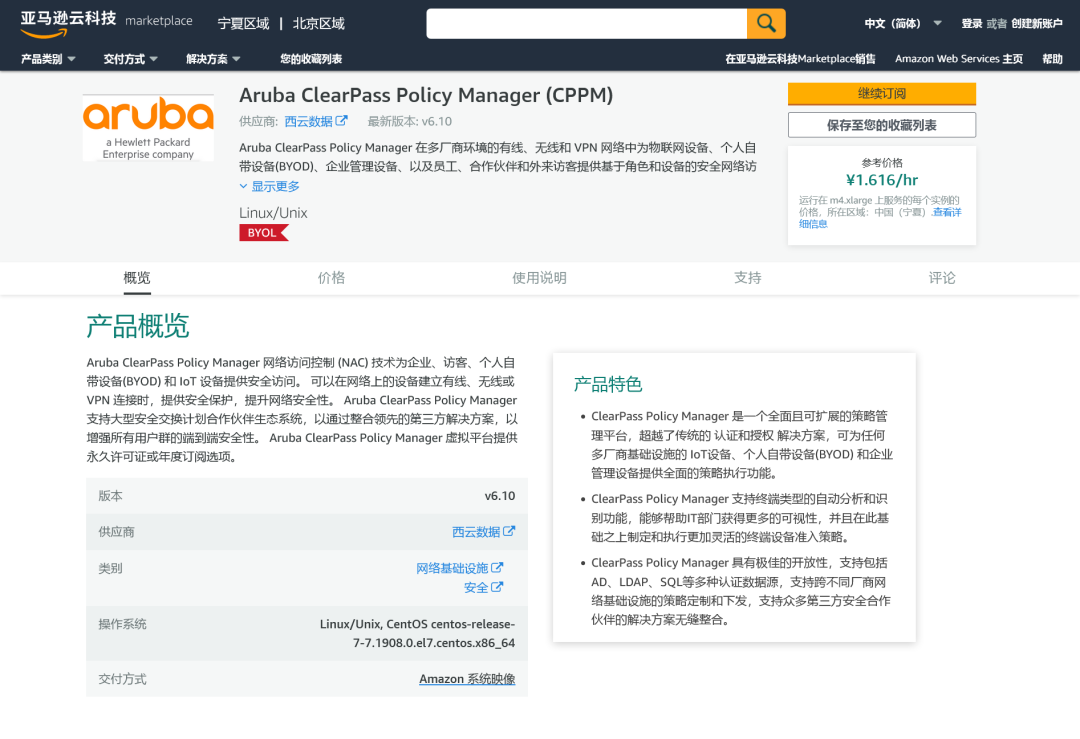The width and height of the screenshot is (1080, 739).
Task: Expand description with 显示更多
Action: click(x=269, y=186)
